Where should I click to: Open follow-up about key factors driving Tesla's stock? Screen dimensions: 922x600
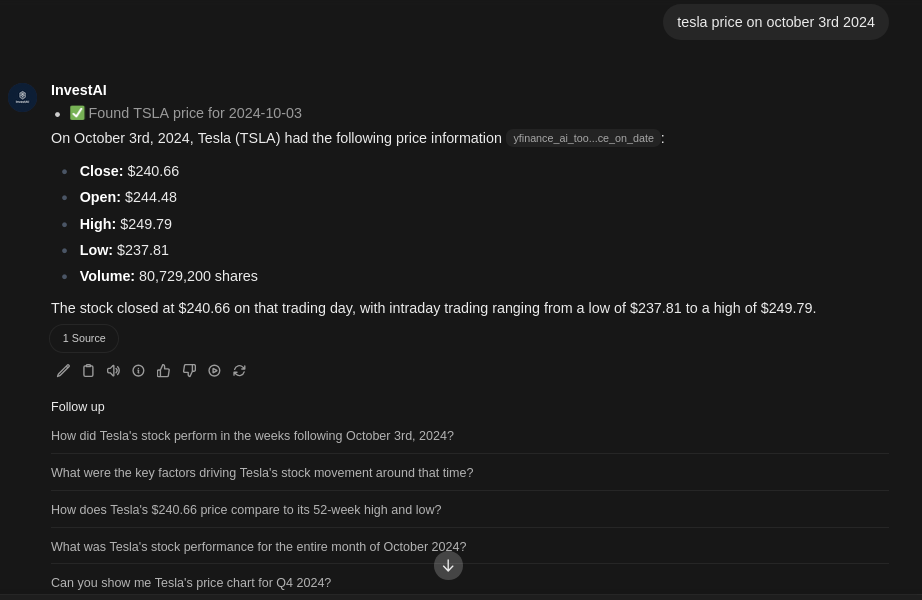[261, 472]
